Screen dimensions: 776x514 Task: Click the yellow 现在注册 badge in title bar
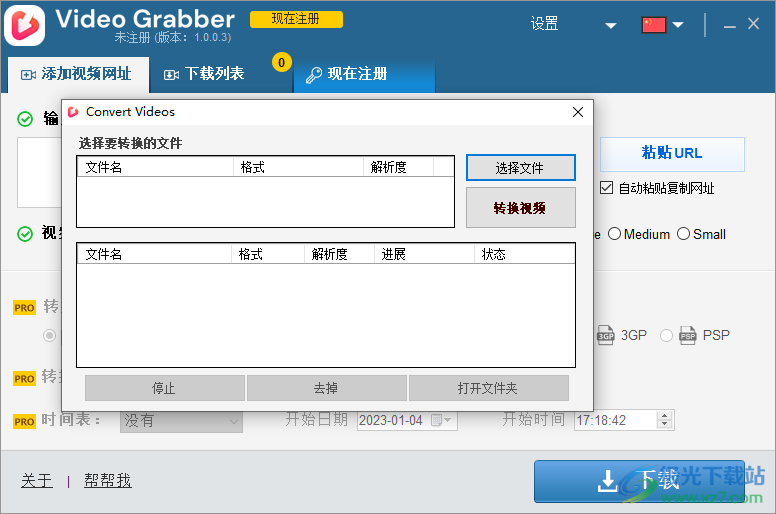point(296,19)
